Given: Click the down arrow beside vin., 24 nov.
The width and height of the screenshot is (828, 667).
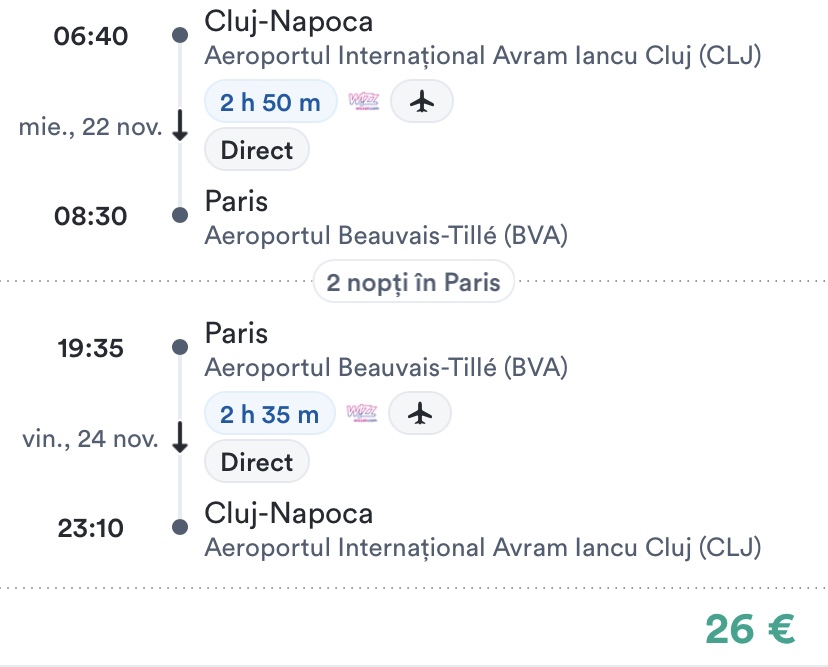Looking at the screenshot, I should point(180,438).
